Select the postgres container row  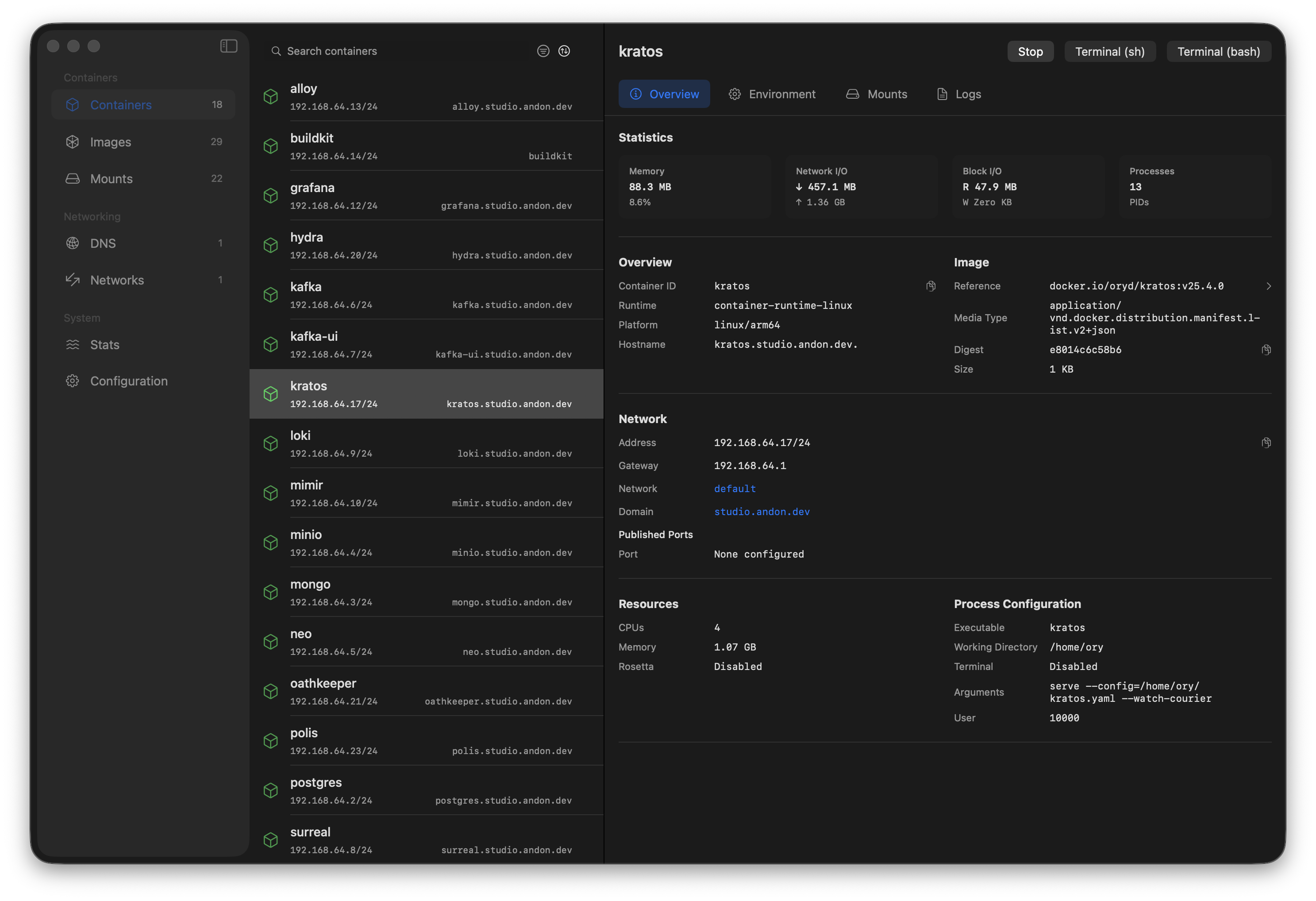click(x=427, y=790)
